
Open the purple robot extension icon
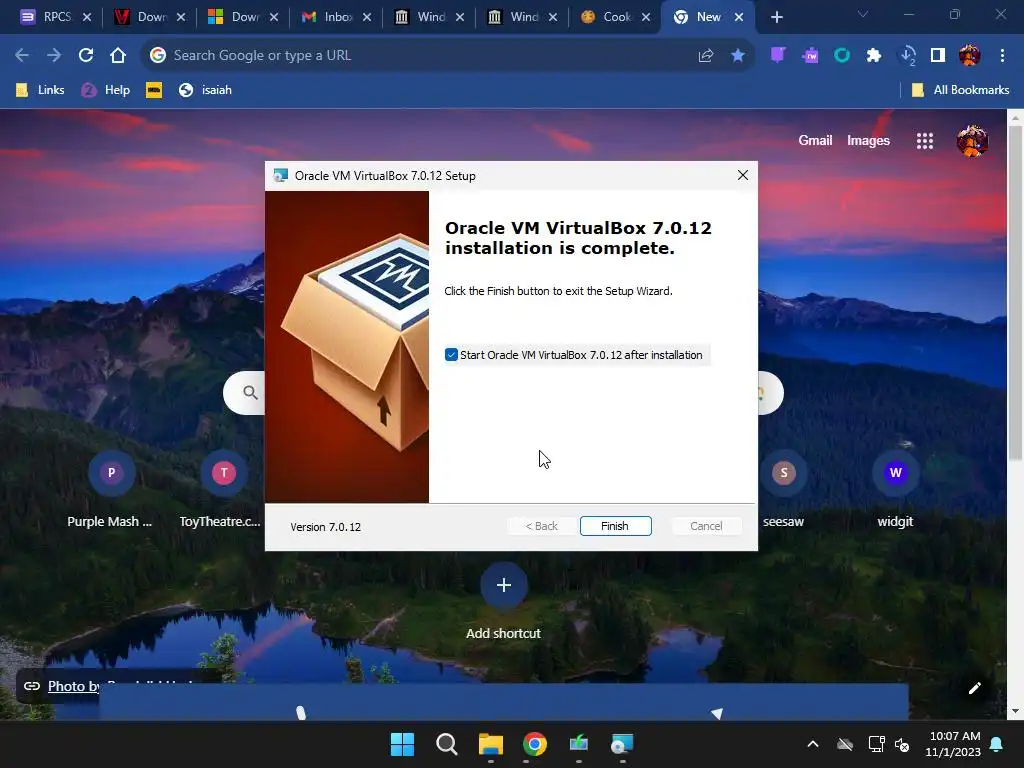pos(810,56)
